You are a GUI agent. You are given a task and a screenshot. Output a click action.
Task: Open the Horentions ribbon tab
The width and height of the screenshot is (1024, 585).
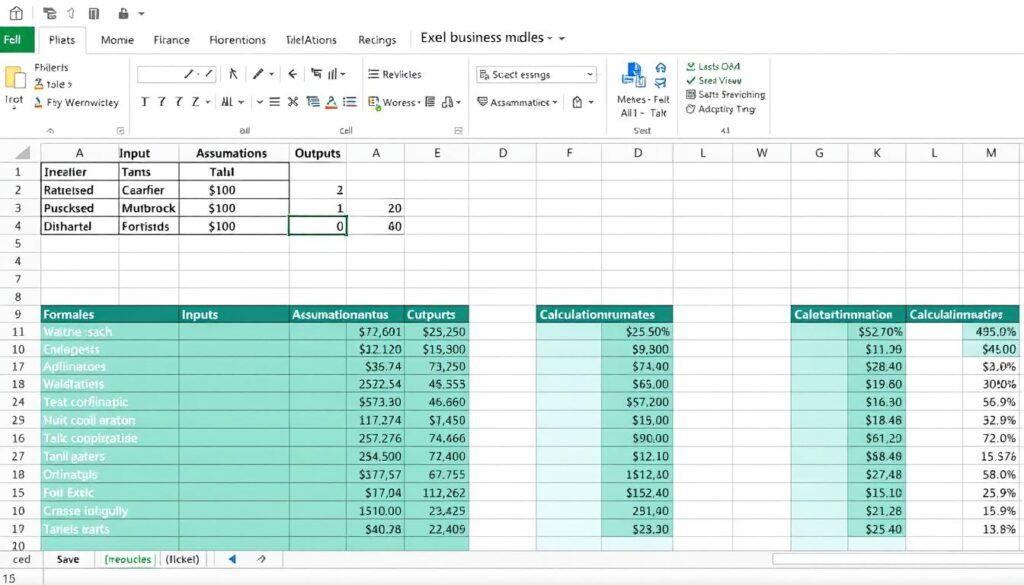pyautogui.click(x=237, y=39)
